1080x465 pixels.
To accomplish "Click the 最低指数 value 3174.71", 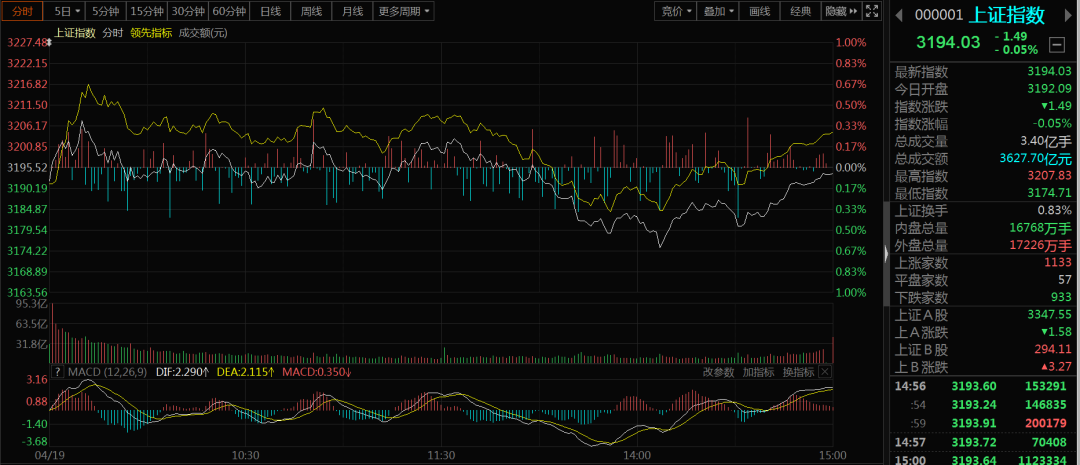I will pos(1049,193).
